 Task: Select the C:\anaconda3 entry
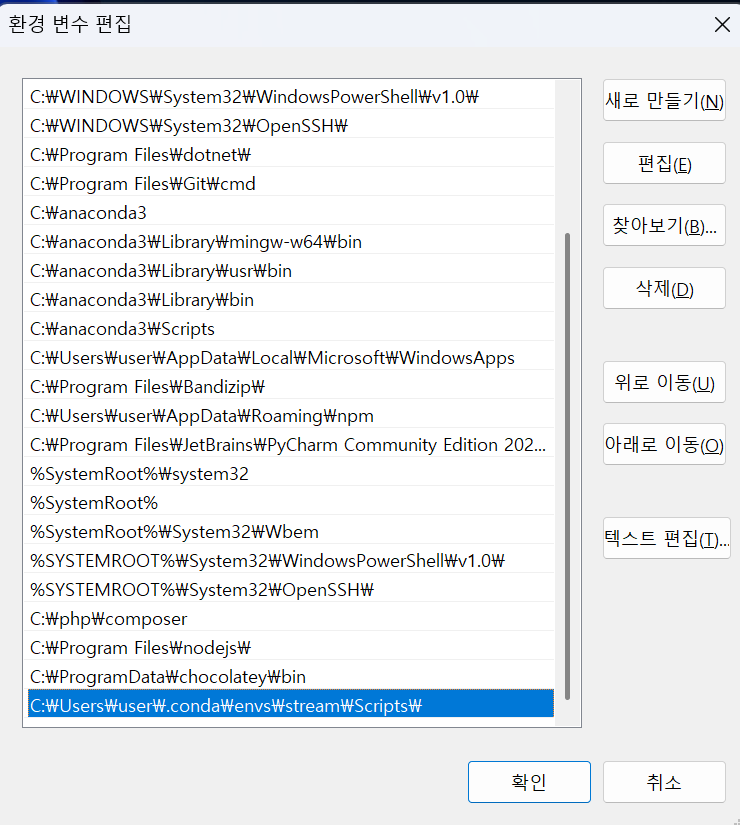291,213
